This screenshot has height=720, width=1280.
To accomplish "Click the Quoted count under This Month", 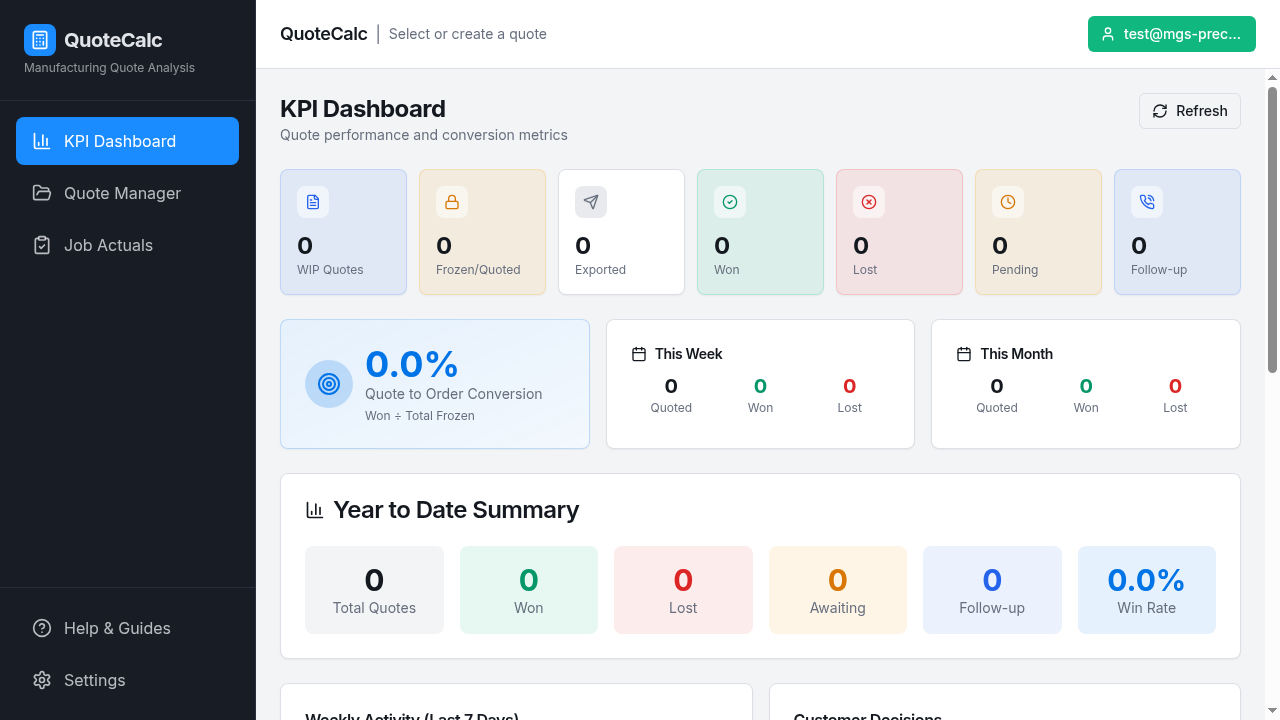I will pos(997,386).
